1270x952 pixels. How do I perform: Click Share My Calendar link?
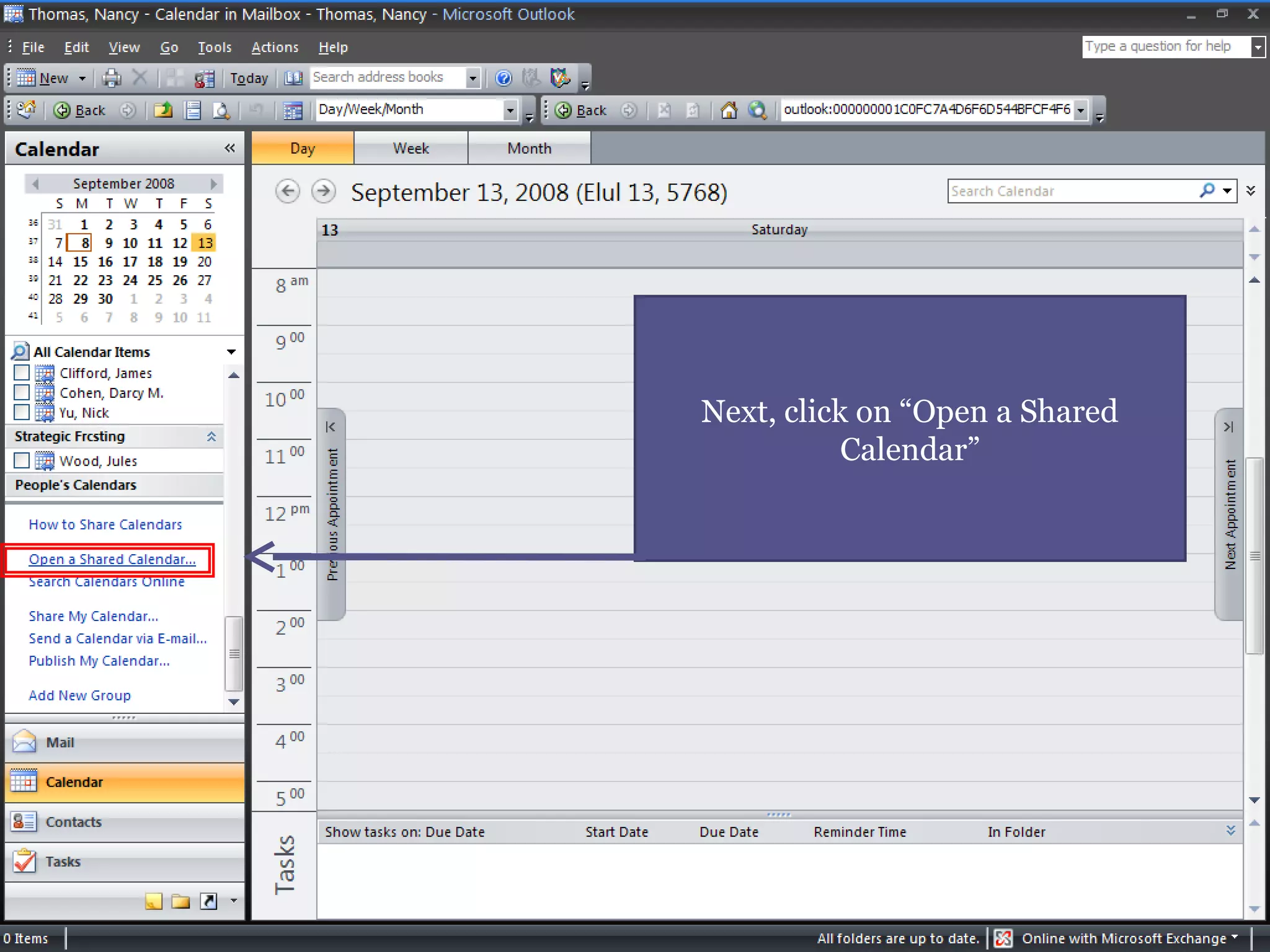coord(93,616)
